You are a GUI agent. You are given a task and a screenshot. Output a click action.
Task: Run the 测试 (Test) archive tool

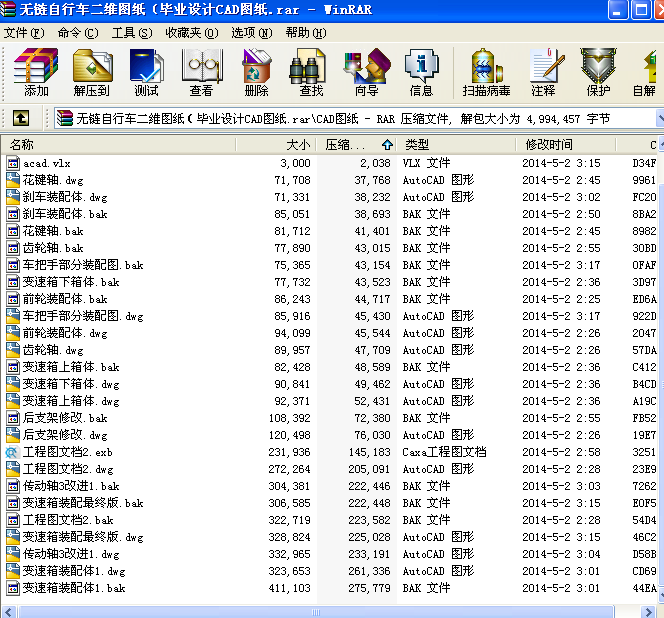coord(146,72)
